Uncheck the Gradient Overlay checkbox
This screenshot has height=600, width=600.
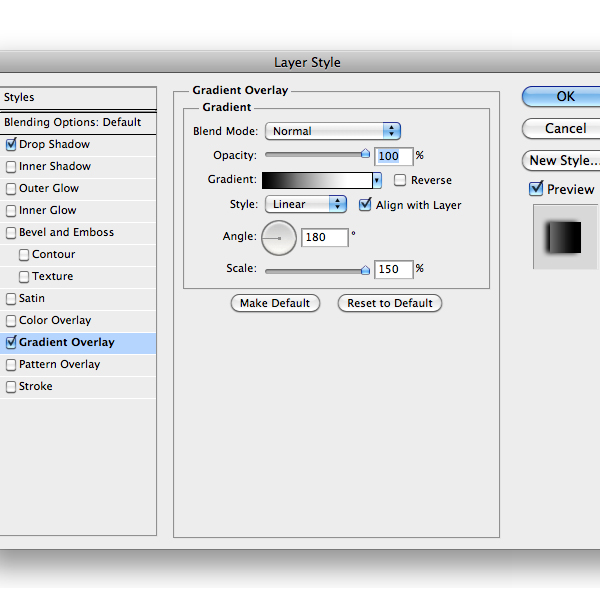point(11,342)
